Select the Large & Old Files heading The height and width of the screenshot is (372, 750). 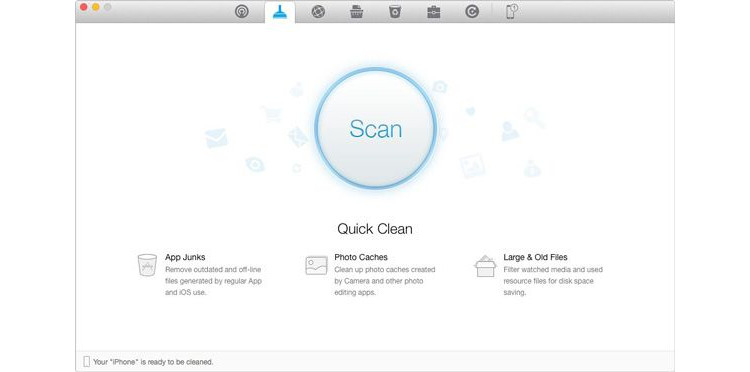(x=535, y=257)
